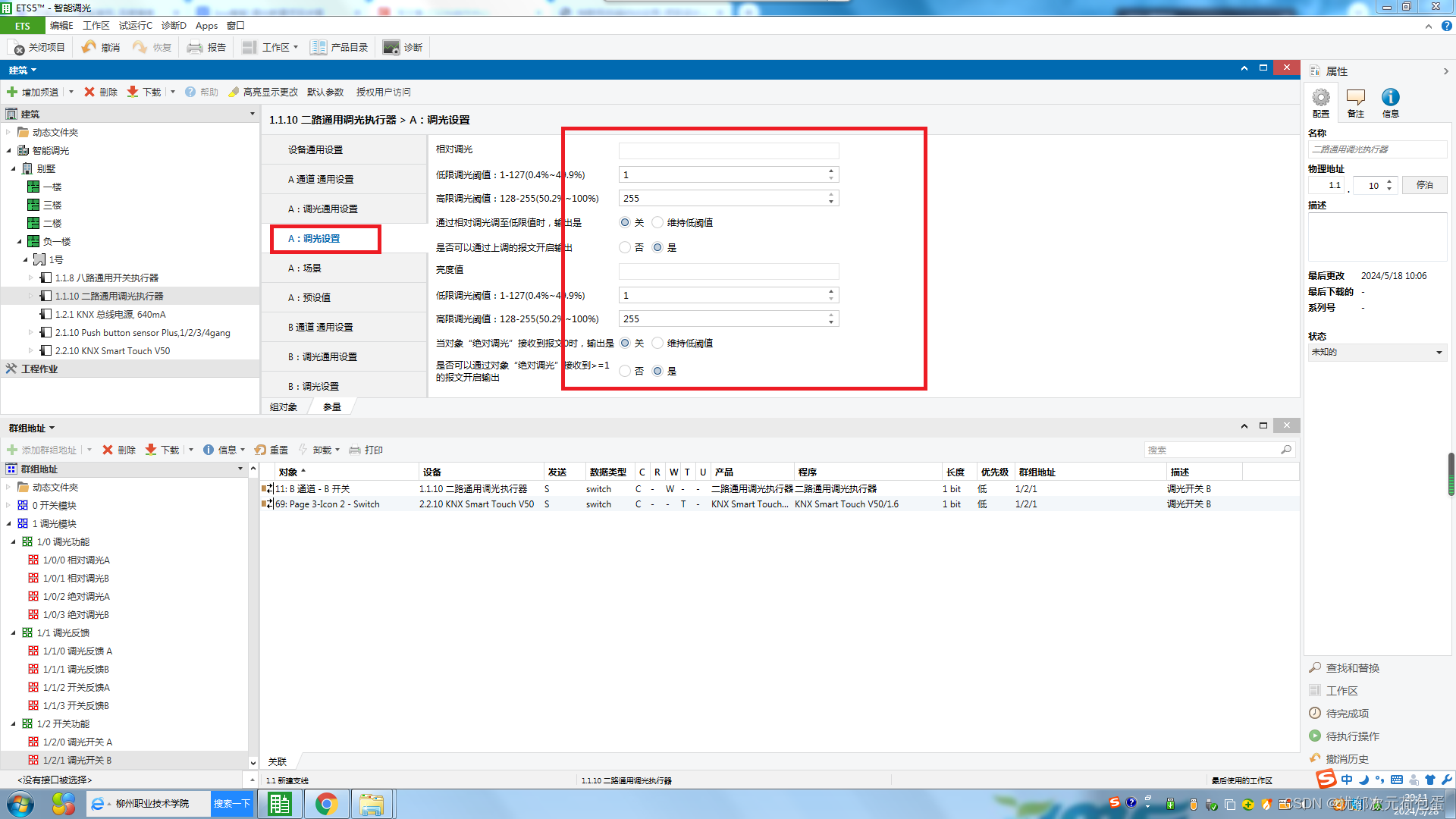1456x819 pixels.
Task: Open the Reports (报告) printer icon
Action: click(x=195, y=47)
